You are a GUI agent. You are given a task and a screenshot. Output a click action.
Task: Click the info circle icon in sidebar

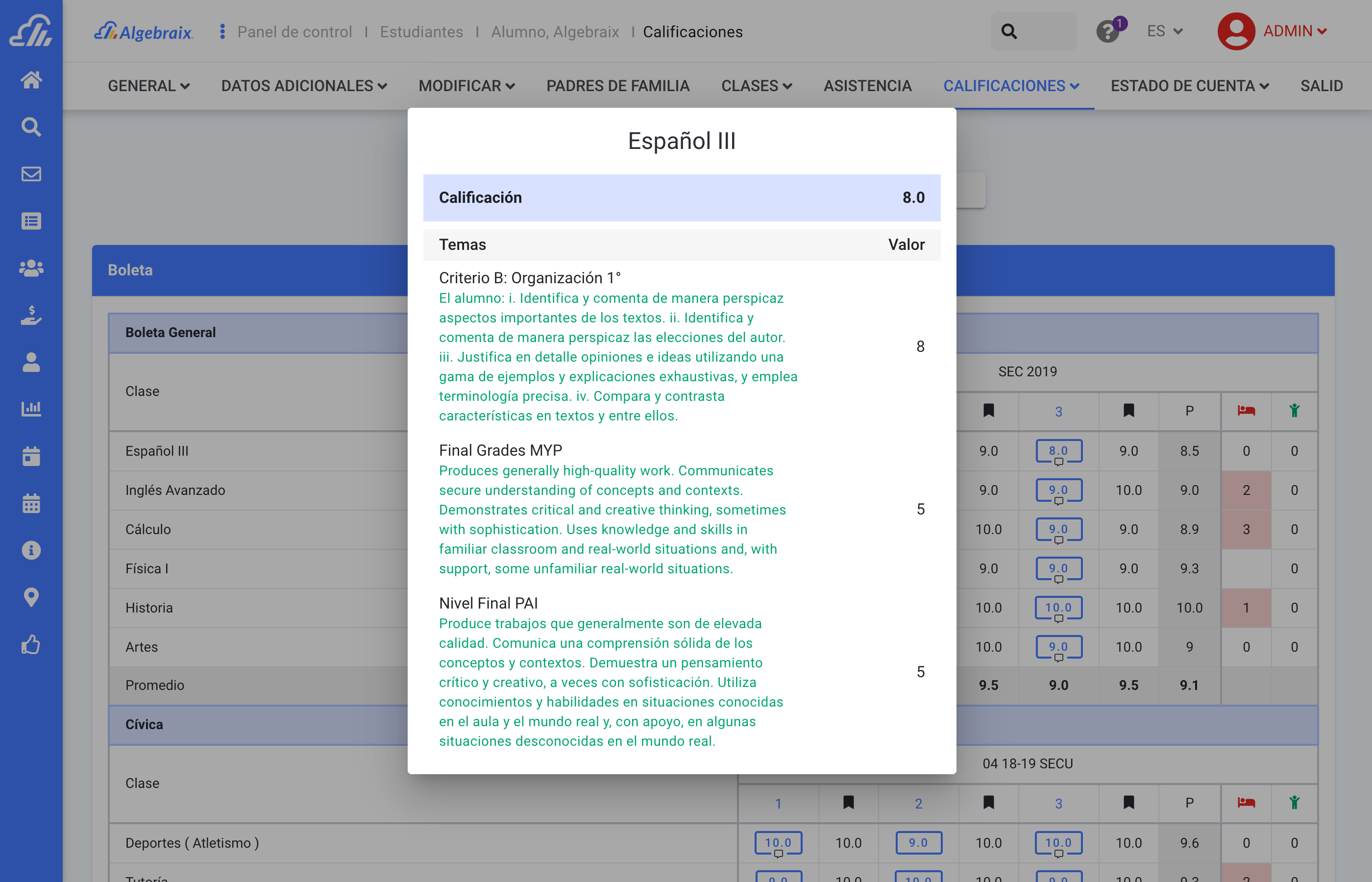(31, 550)
